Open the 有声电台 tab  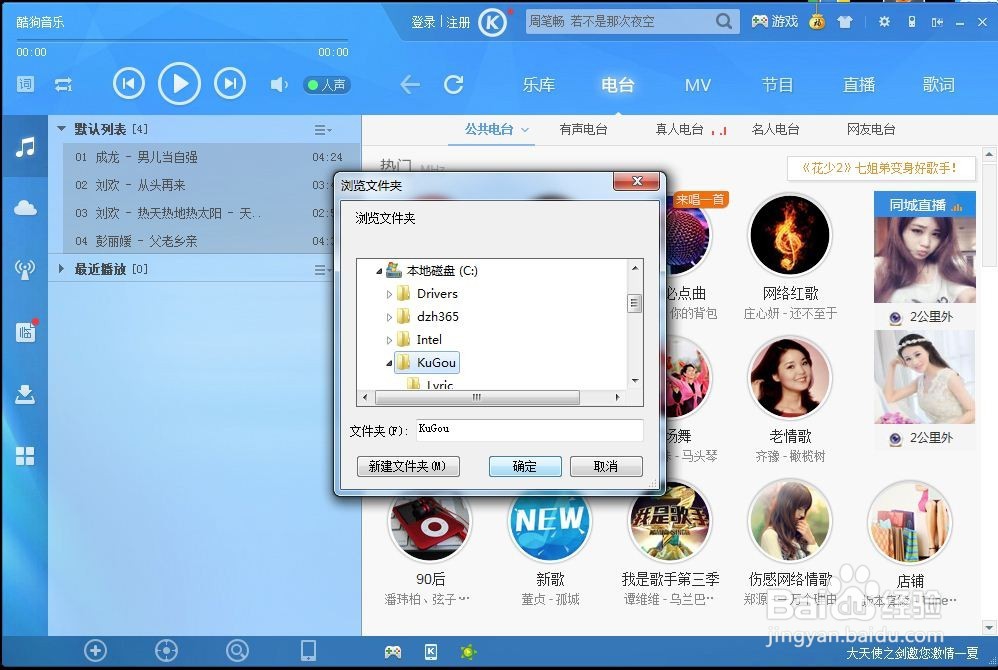pos(584,128)
